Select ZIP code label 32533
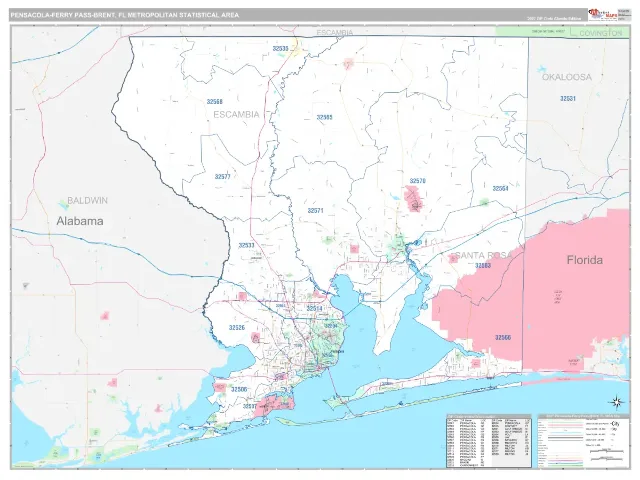The image size is (640, 480). pos(246,245)
